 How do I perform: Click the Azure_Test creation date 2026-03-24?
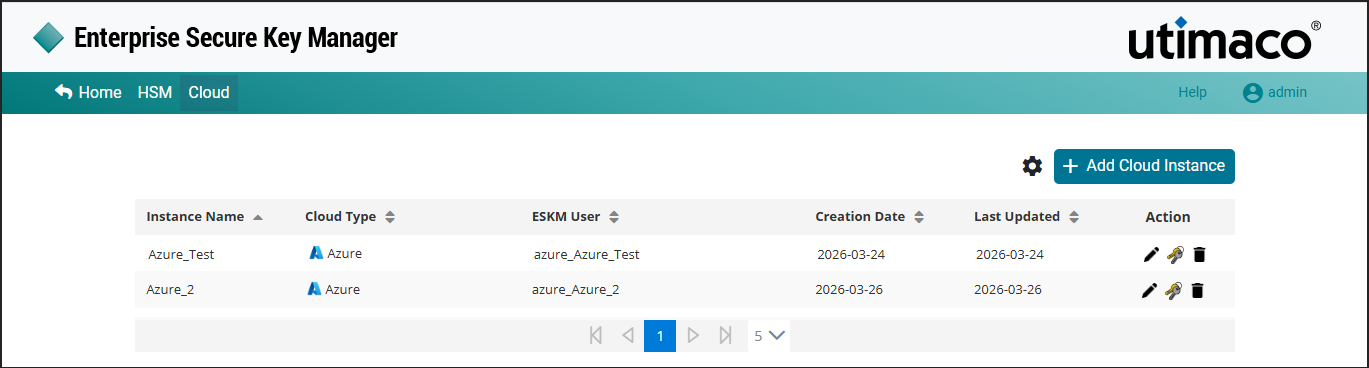(851, 255)
